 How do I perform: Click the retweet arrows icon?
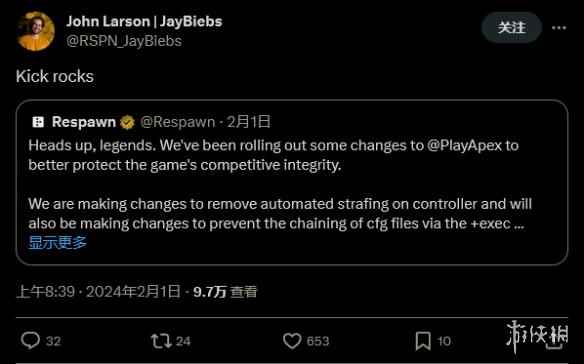coord(161,341)
